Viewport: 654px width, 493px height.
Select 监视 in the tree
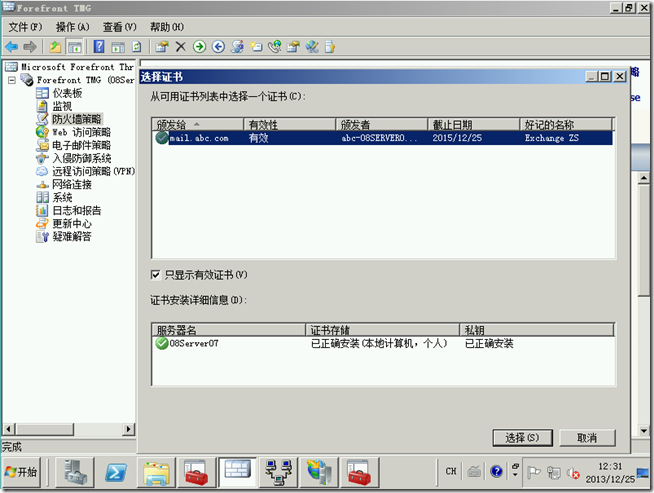[62, 106]
